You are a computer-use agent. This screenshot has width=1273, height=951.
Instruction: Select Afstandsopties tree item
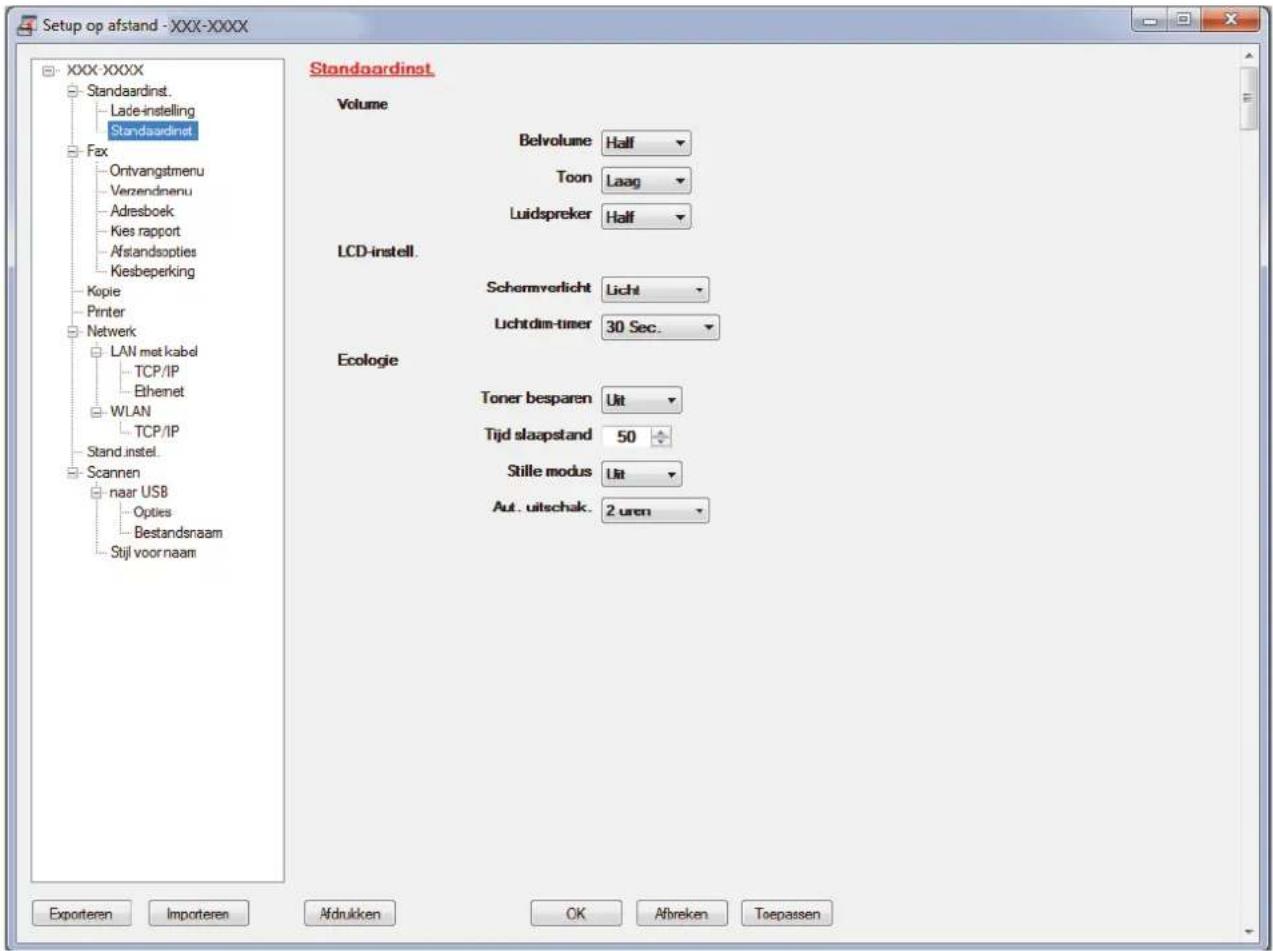pyautogui.click(x=153, y=251)
